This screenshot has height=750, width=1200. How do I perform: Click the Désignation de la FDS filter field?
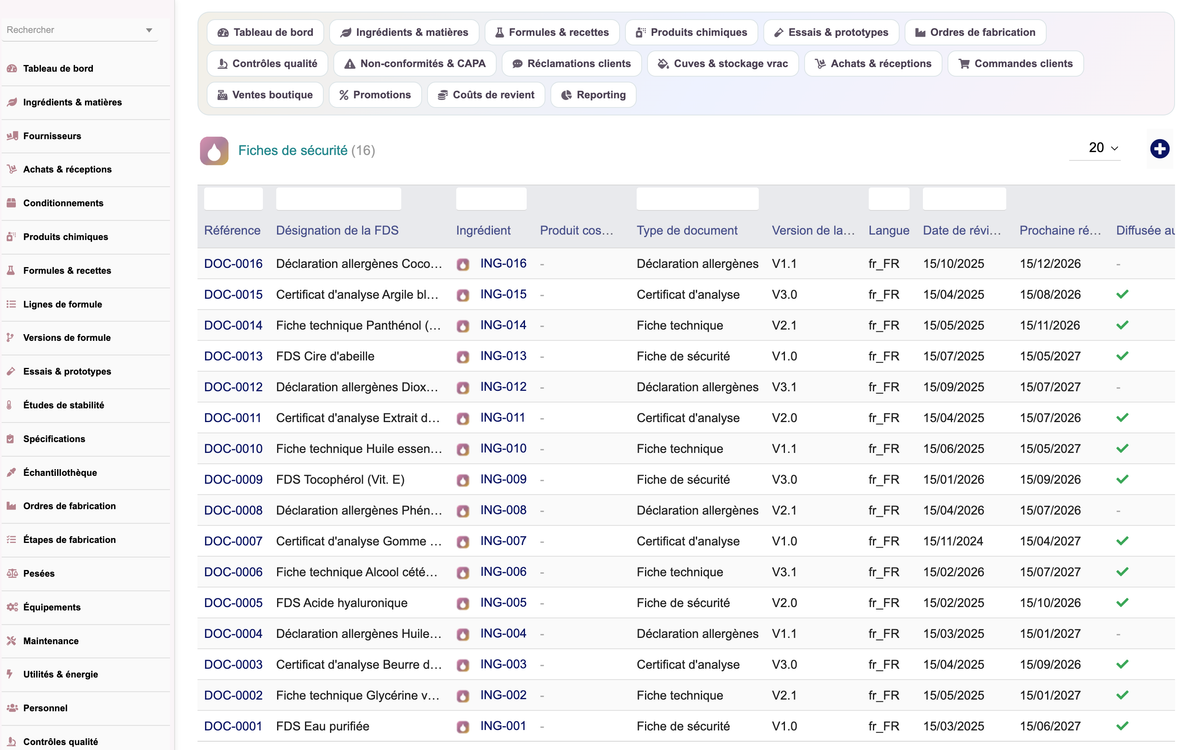(x=338, y=198)
